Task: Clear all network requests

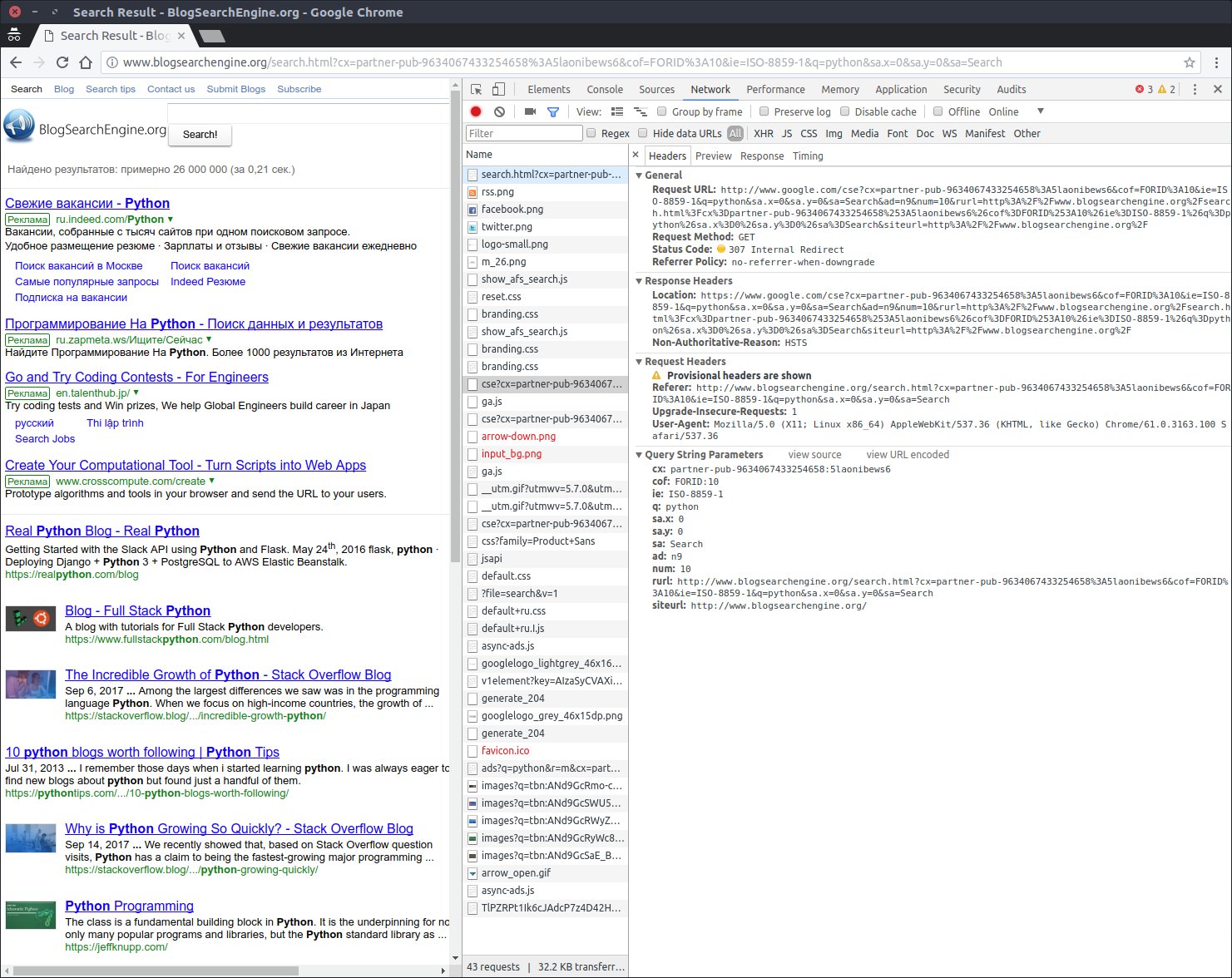Action: click(x=499, y=111)
